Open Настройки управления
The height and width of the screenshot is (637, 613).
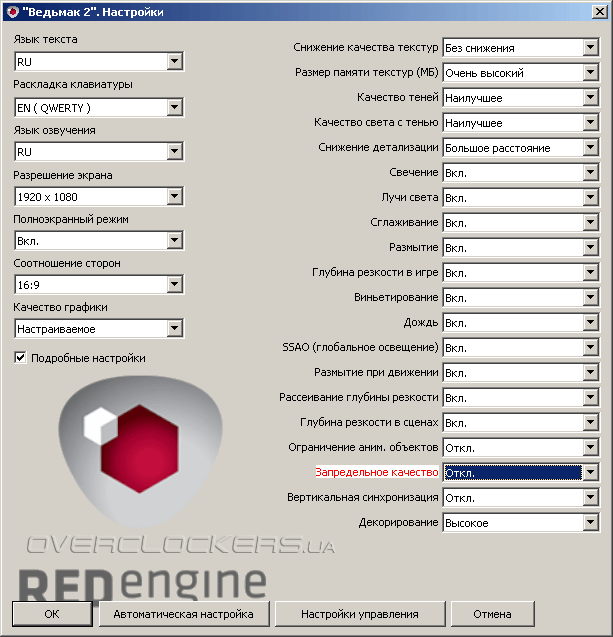(x=360, y=614)
